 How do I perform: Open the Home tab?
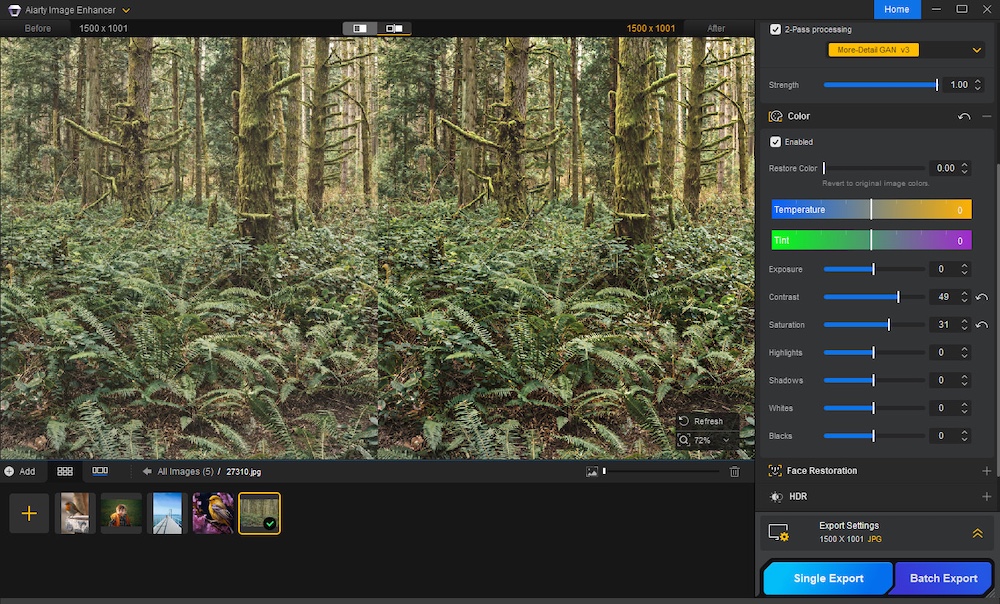897,9
